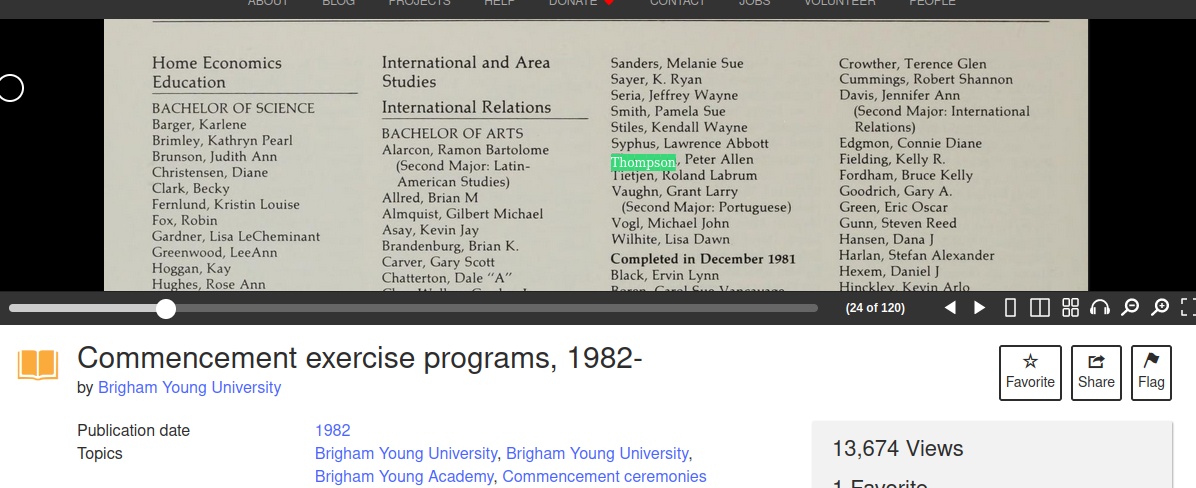Click the name Harlan, Stefan Alexander
Image resolution: width=1196 pixels, height=488 pixels.
click(917, 255)
